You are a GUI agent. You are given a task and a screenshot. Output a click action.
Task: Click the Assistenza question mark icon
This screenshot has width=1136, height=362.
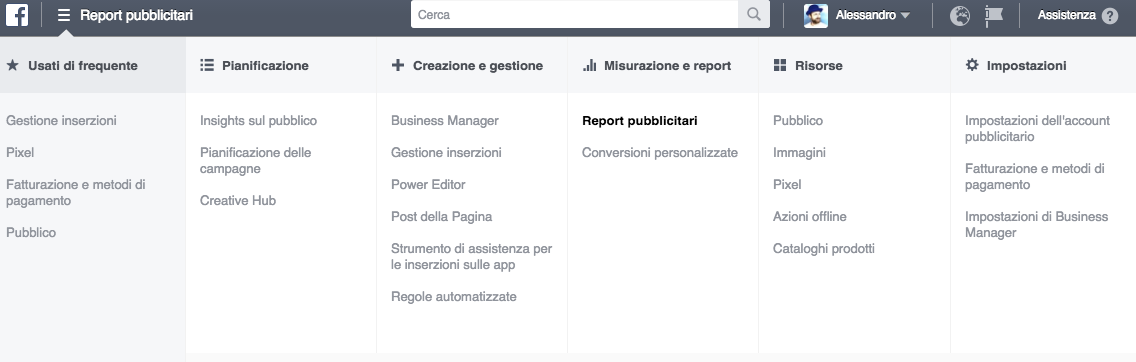pos(1109,15)
